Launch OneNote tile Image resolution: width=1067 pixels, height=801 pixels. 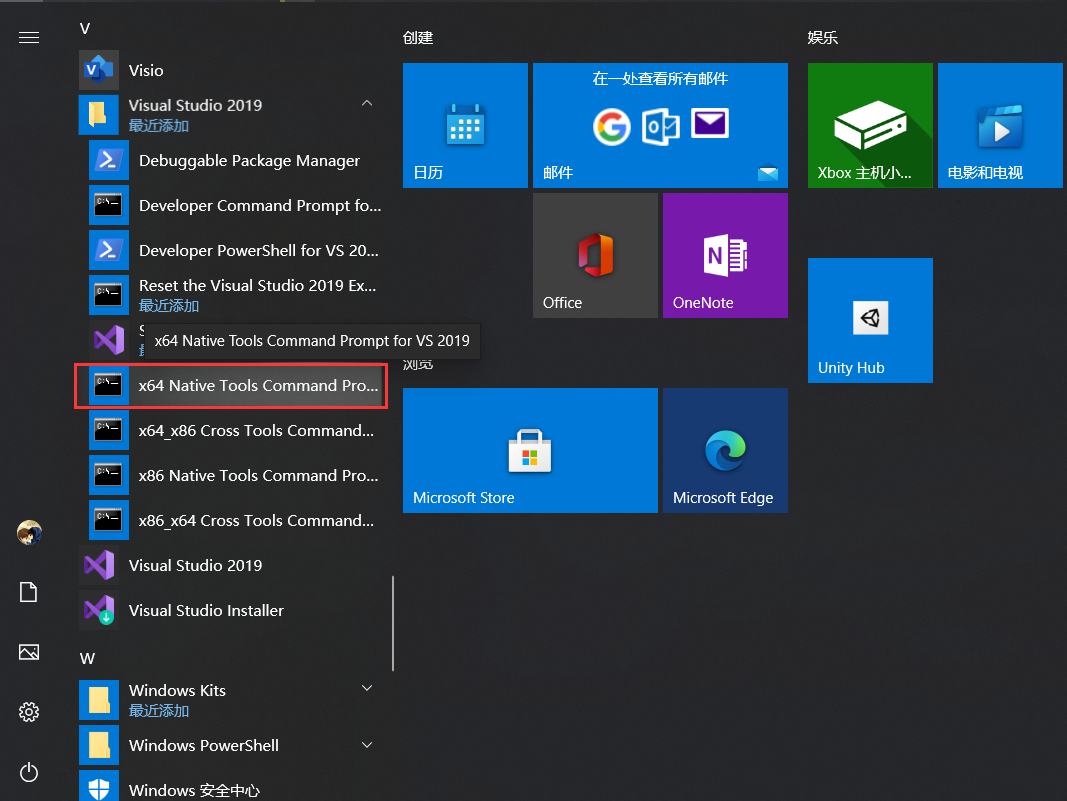pos(725,255)
